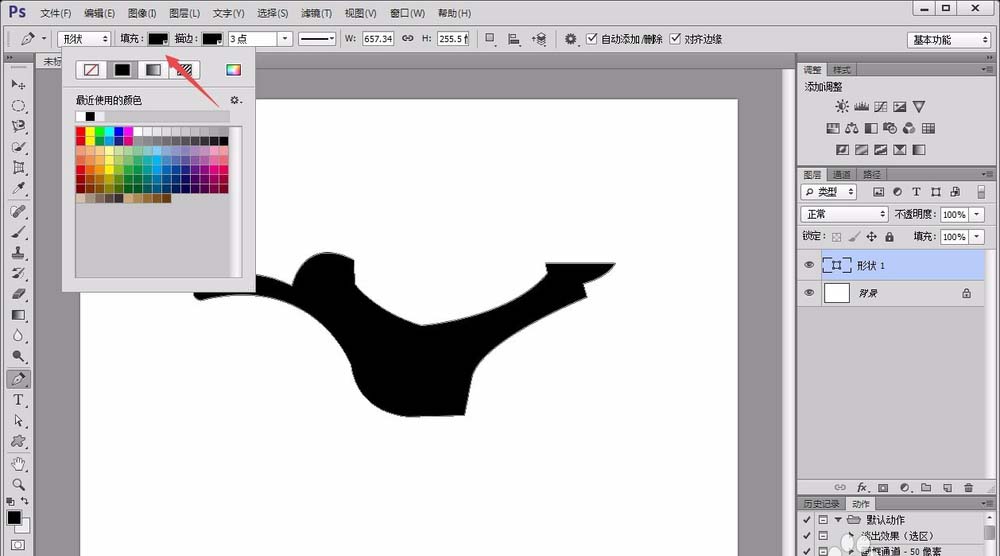Switch to the 通道 tab
This screenshot has width=1000, height=556.
840,175
